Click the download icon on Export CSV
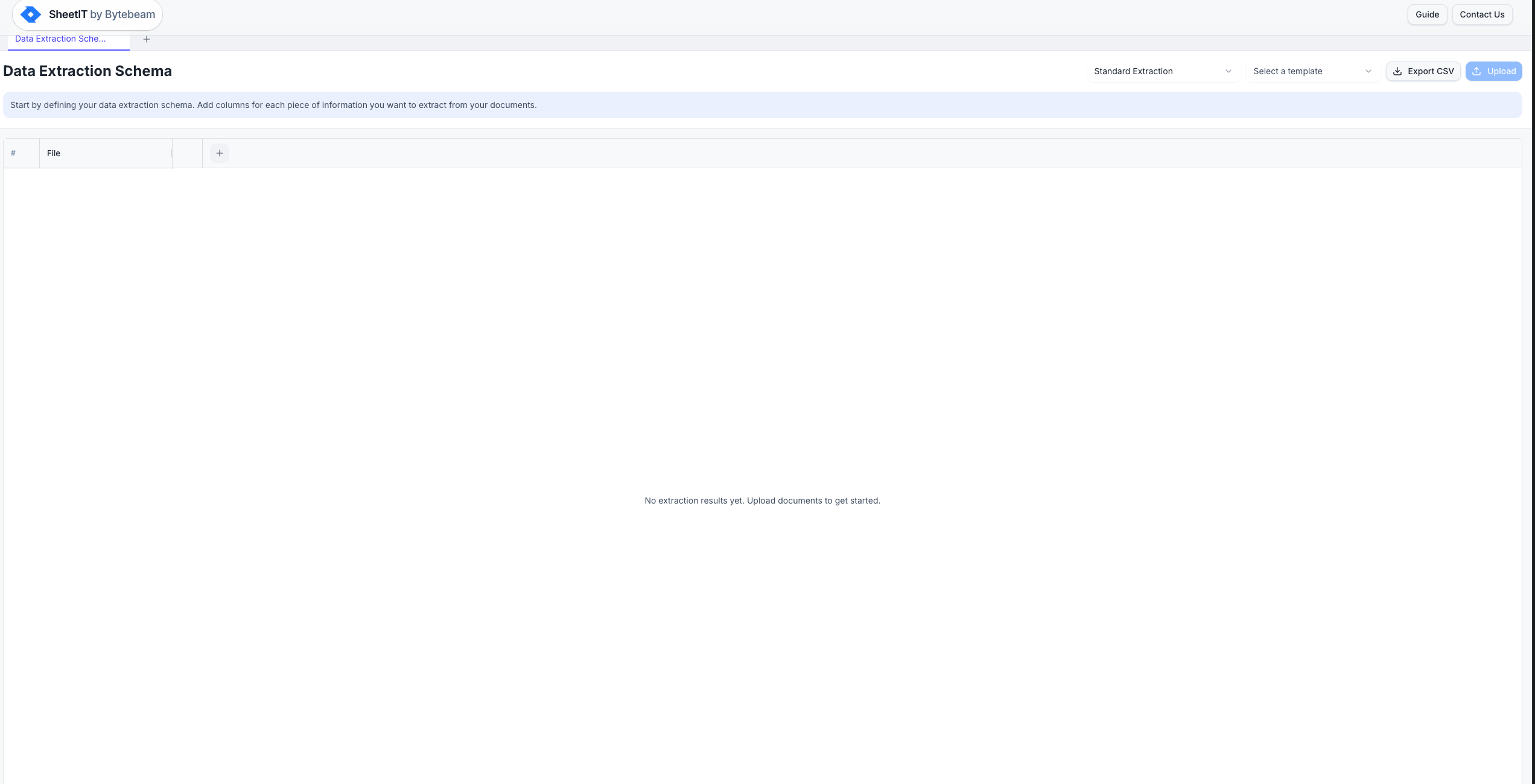The image size is (1535, 784). (1397, 71)
